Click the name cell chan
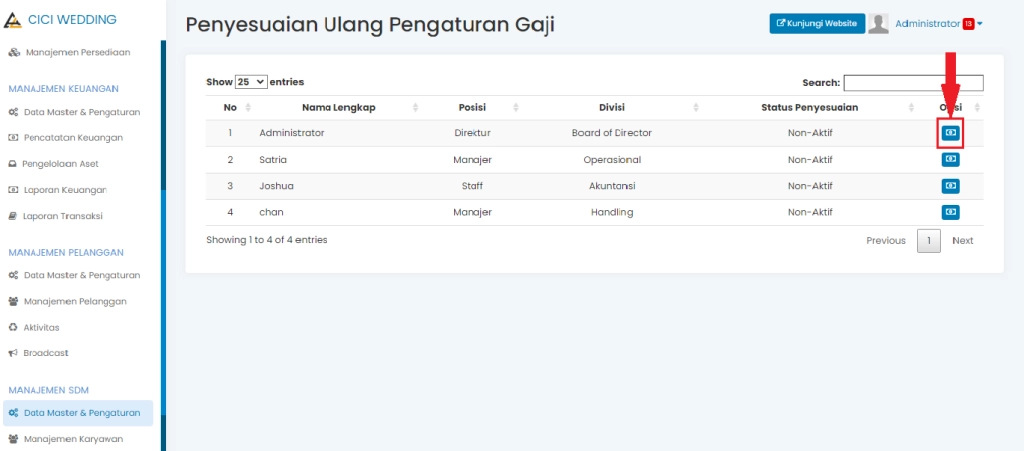1024x451 pixels. (271, 212)
